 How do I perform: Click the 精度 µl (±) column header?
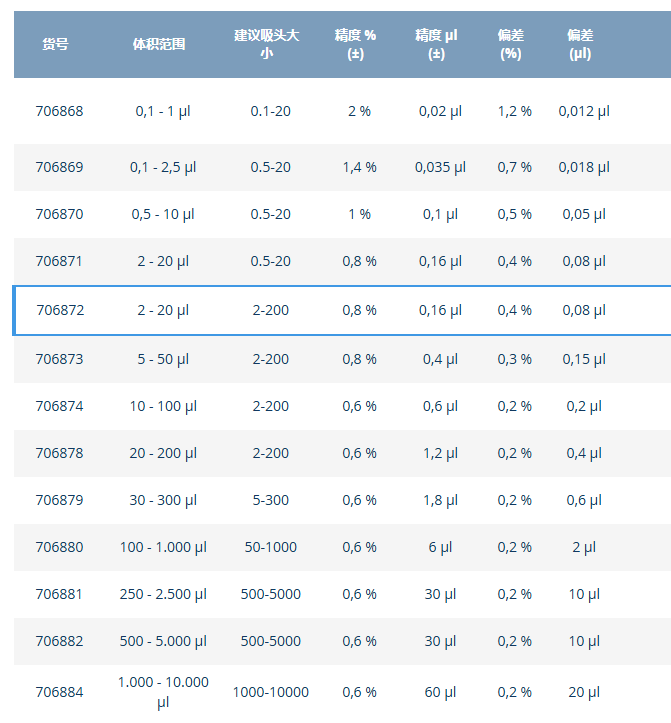pyautogui.click(x=436, y=44)
